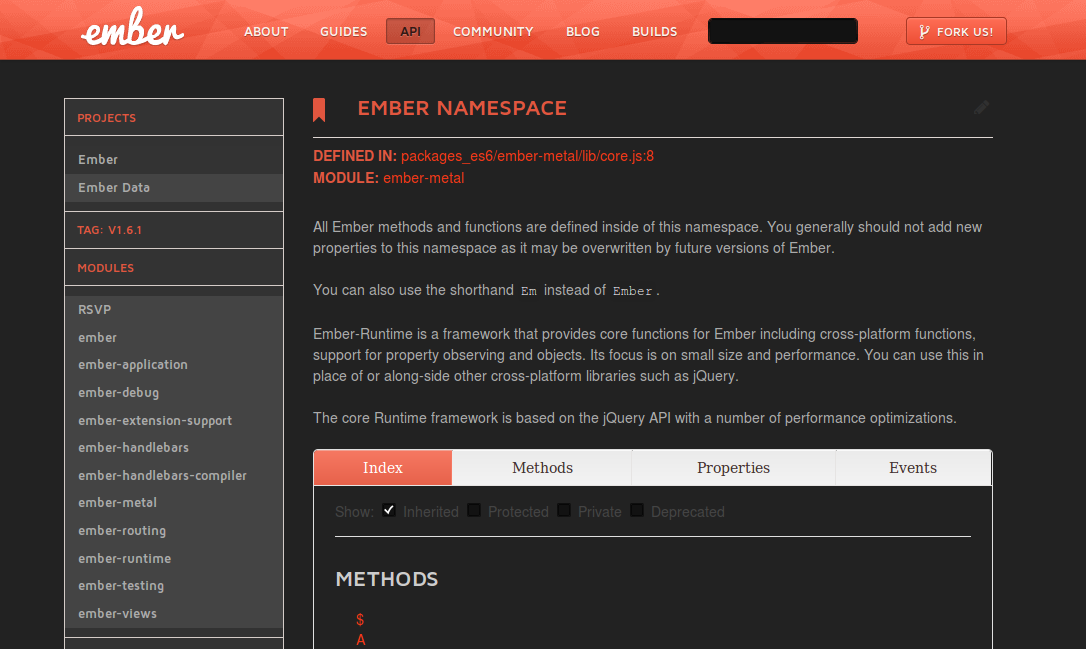Click the ember-metal module link after MODULE:
The width and height of the screenshot is (1086, 649).
click(x=423, y=178)
